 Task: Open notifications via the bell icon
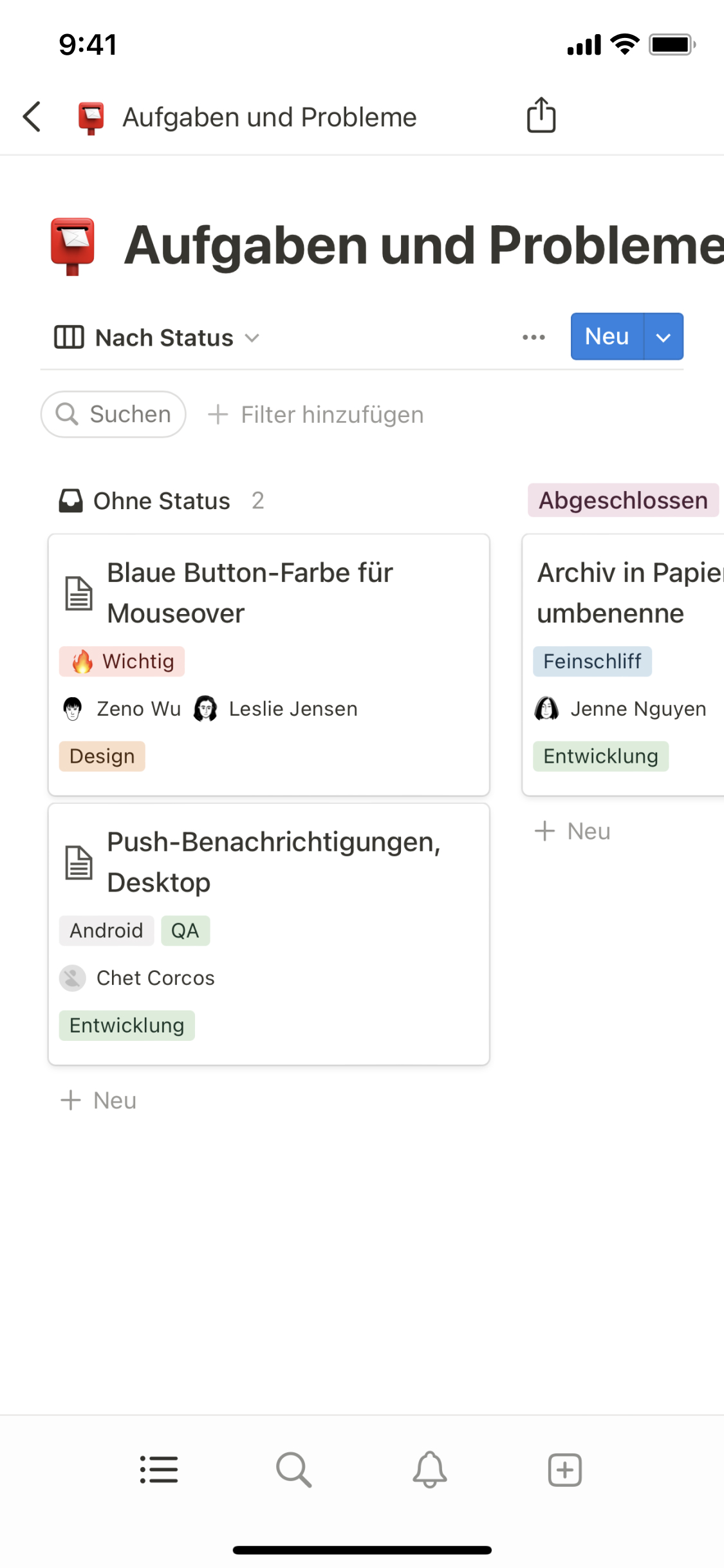point(429,1470)
